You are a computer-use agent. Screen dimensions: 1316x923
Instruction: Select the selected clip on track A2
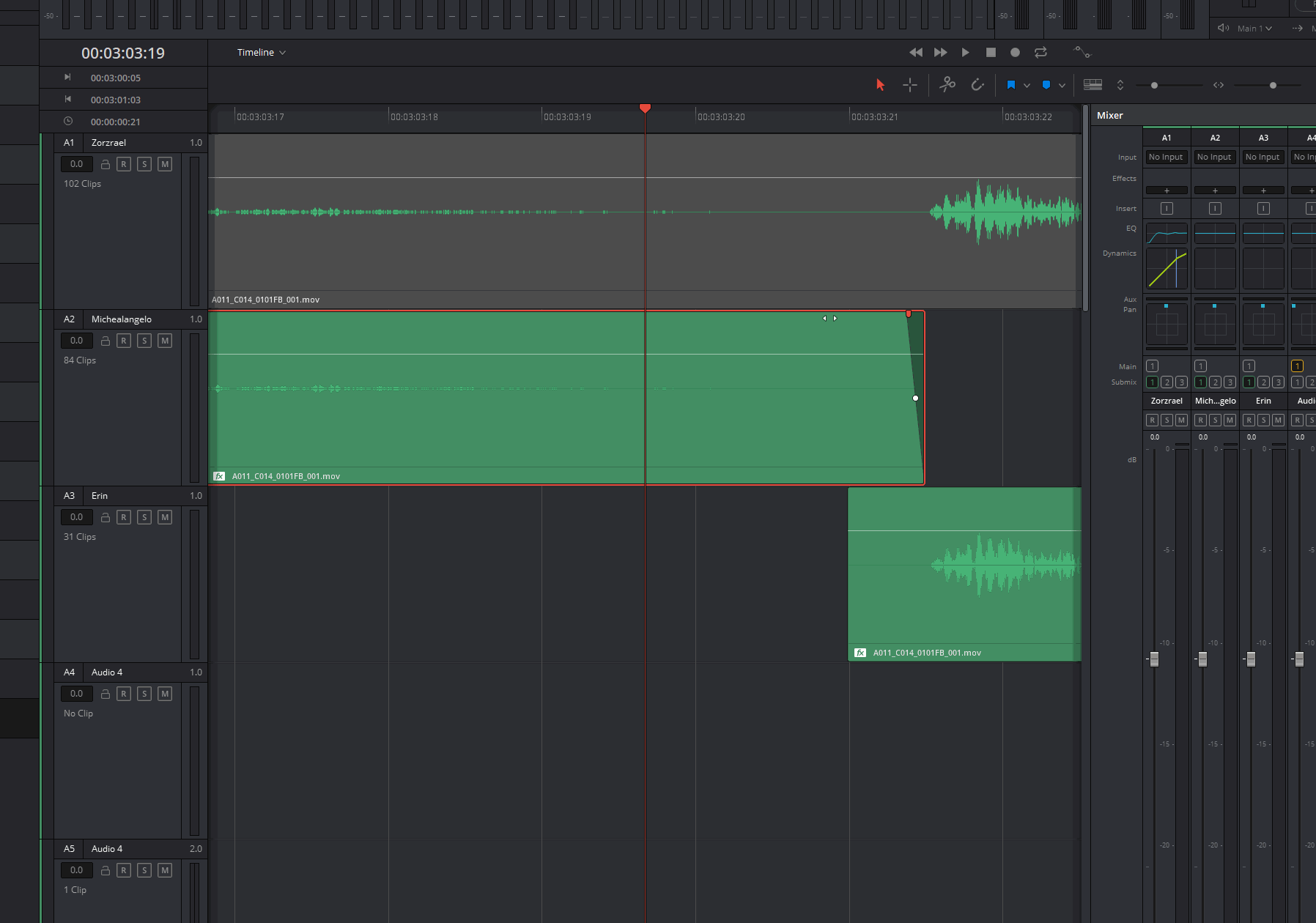566,397
